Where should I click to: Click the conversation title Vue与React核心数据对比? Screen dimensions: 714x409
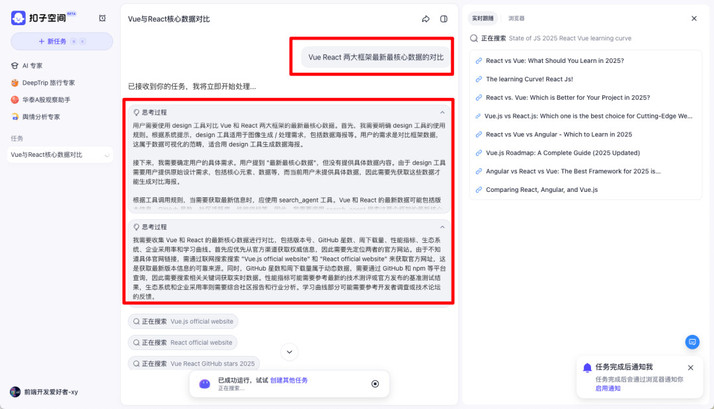(169, 19)
